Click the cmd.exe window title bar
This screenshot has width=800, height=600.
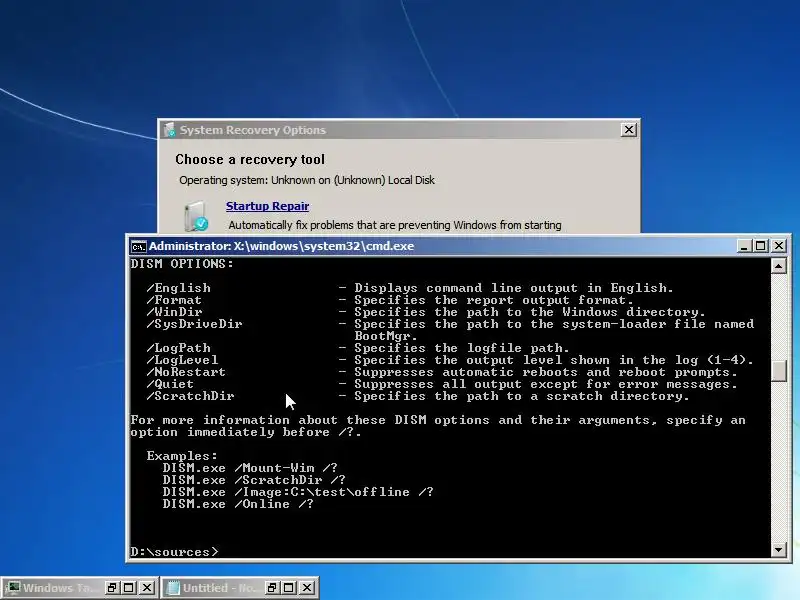pyautogui.click(x=434, y=246)
